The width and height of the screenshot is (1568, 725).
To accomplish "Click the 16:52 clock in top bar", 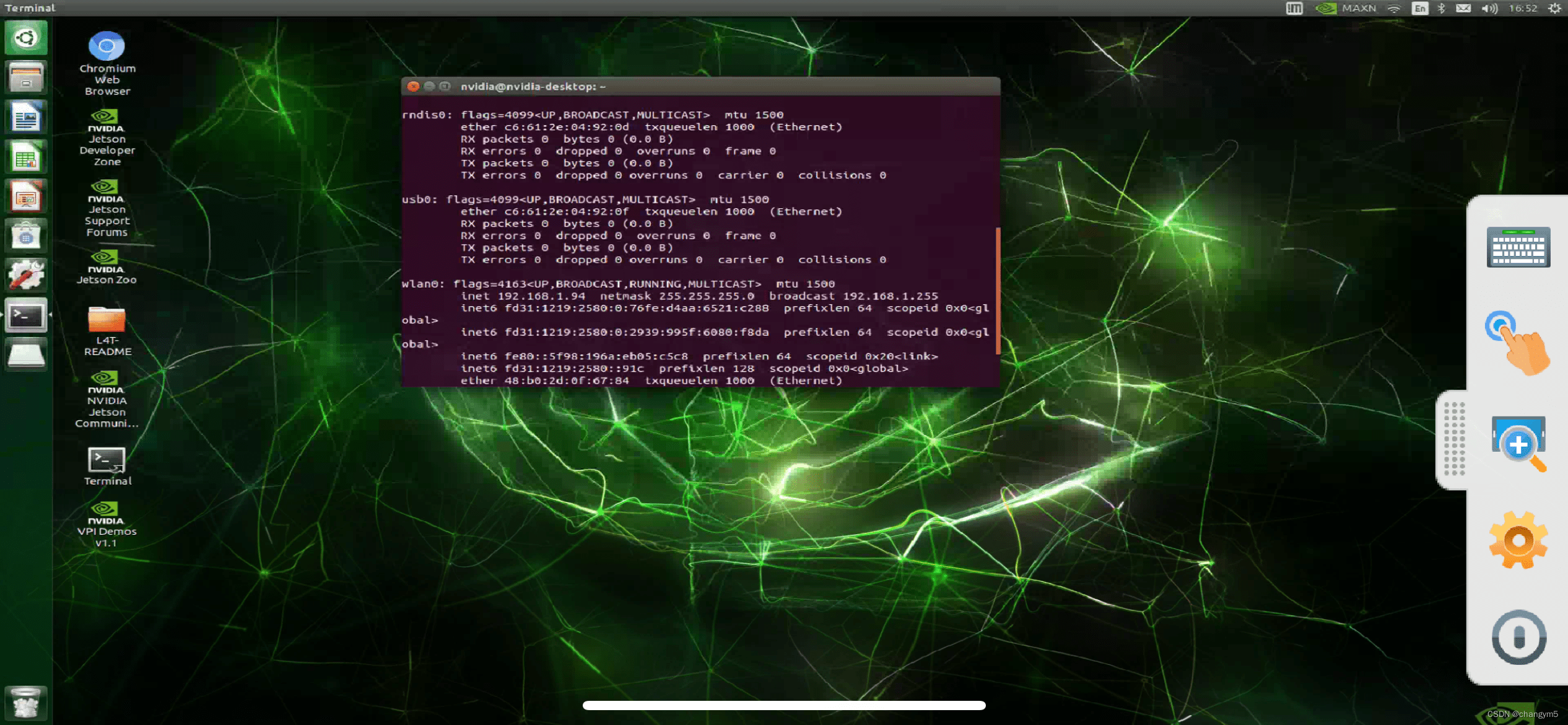I will coord(1523,8).
